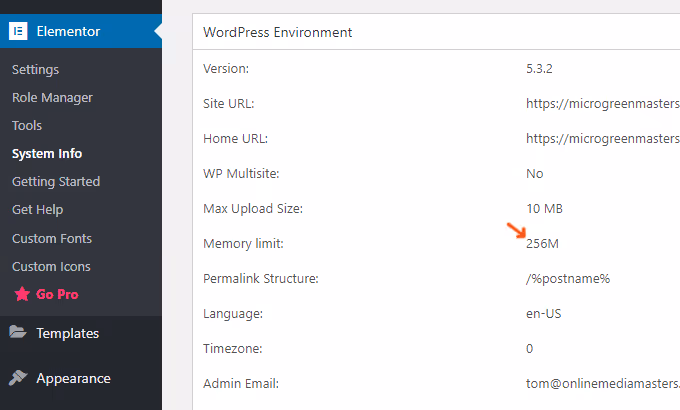Image resolution: width=680 pixels, height=410 pixels.
Task: Open the Elementor main menu item
Action: [81, 31]
